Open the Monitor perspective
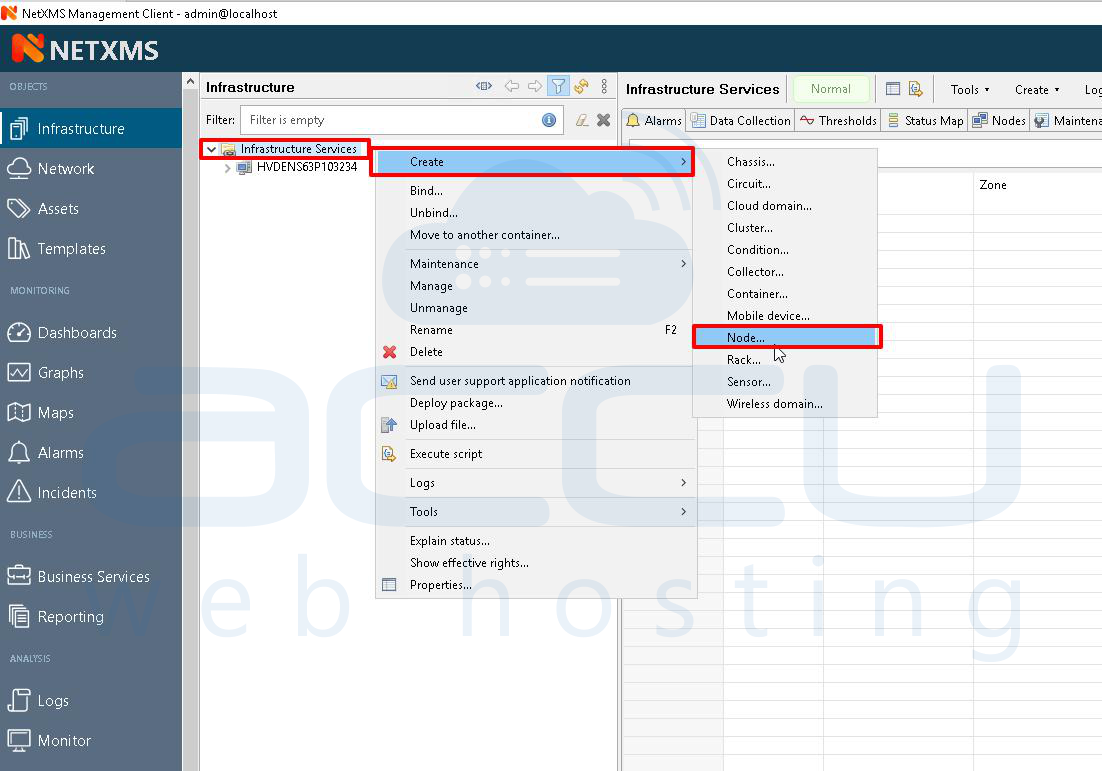The height and width of the screenshot is (771, 1102). click(x=91, y=741)
